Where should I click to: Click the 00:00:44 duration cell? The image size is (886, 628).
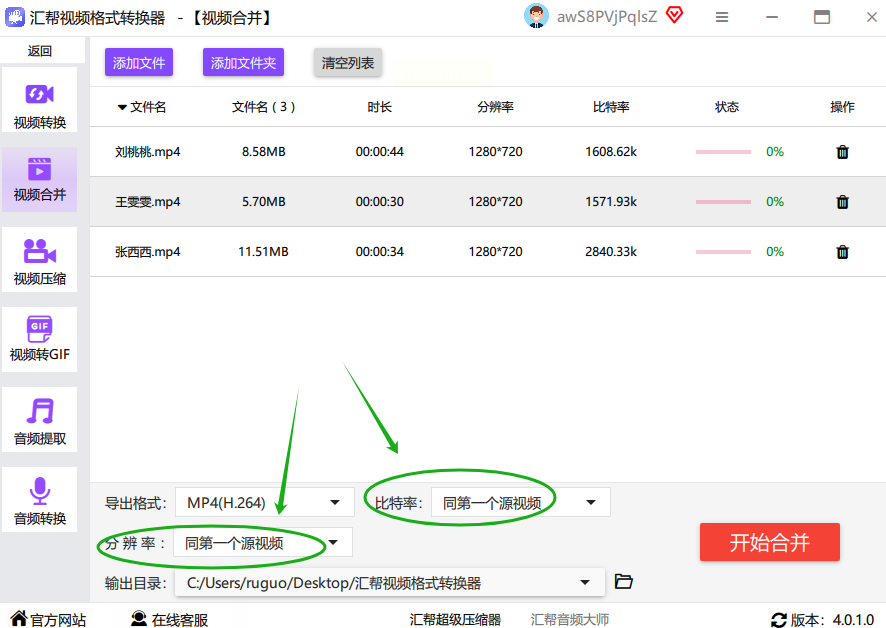(380, 151)
